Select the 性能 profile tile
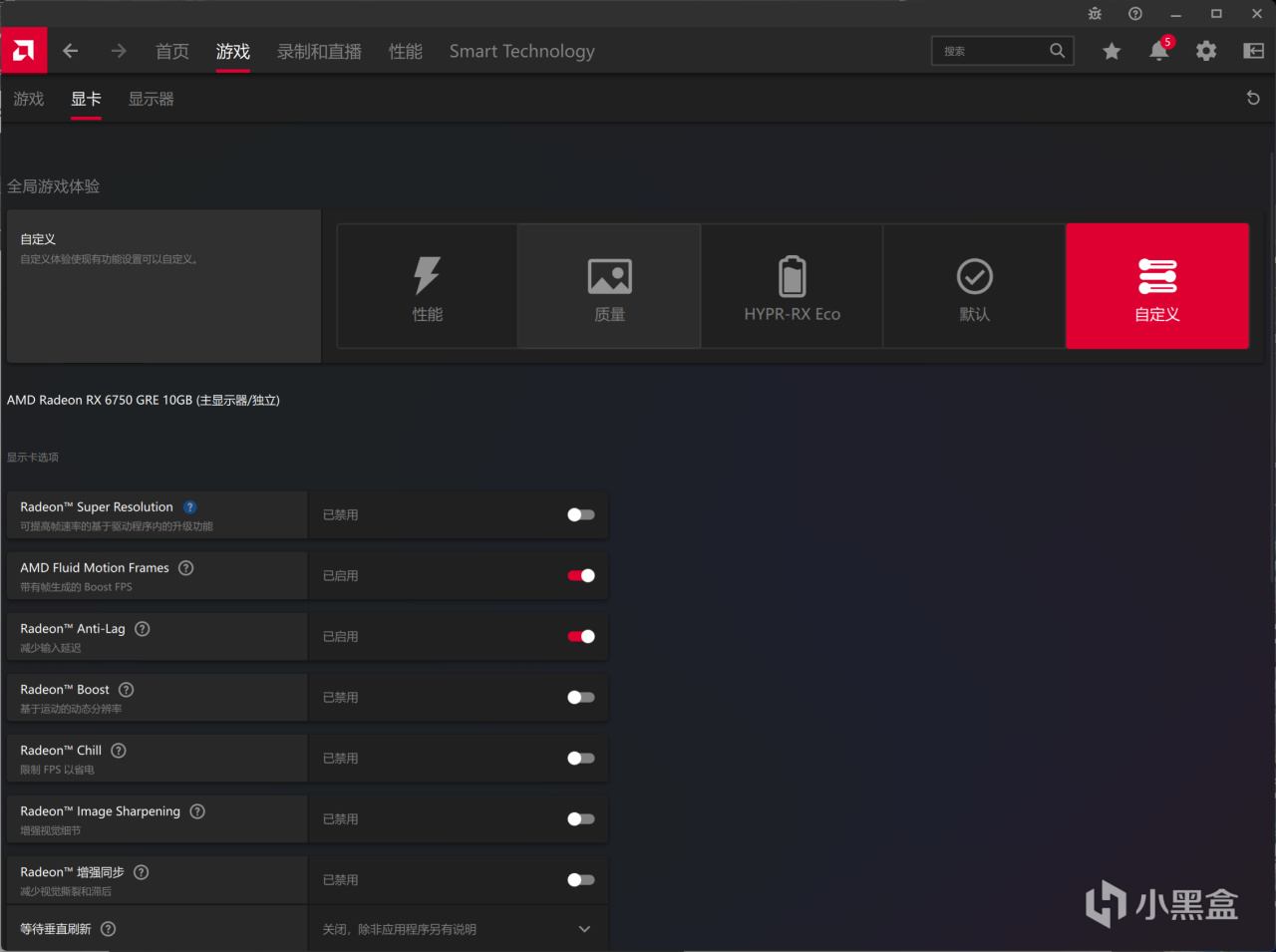The width and height of the screenshot is (1276, 952). tap(428, 286)
